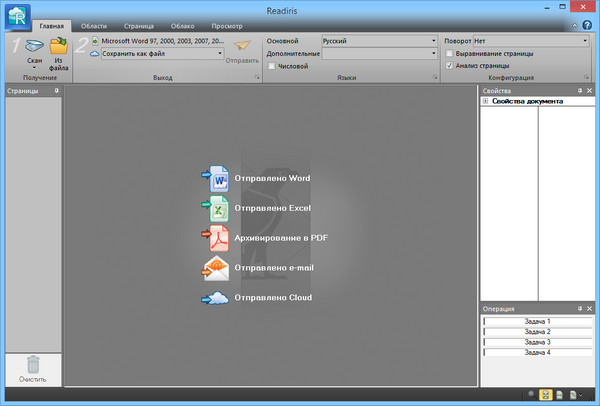Expand the Свойства документа tree node
Screen dimensions: 600x406
(x=485, y=101)
